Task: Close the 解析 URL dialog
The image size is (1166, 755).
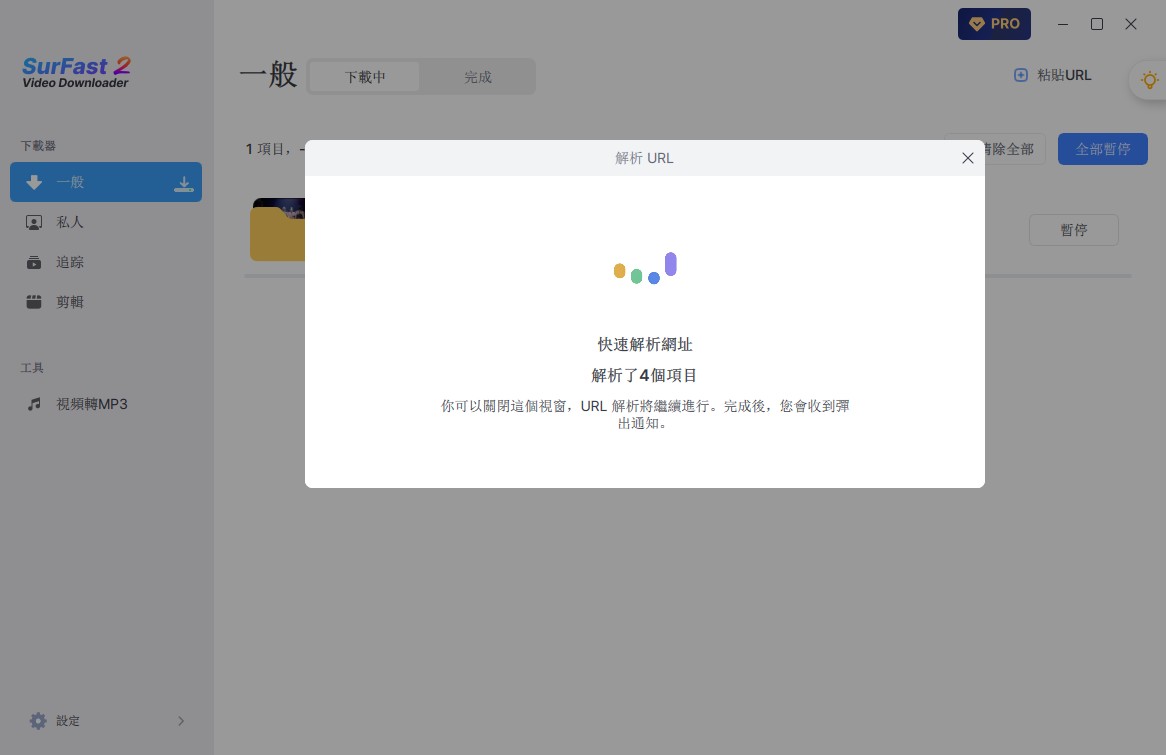Action: pos(967,158)
